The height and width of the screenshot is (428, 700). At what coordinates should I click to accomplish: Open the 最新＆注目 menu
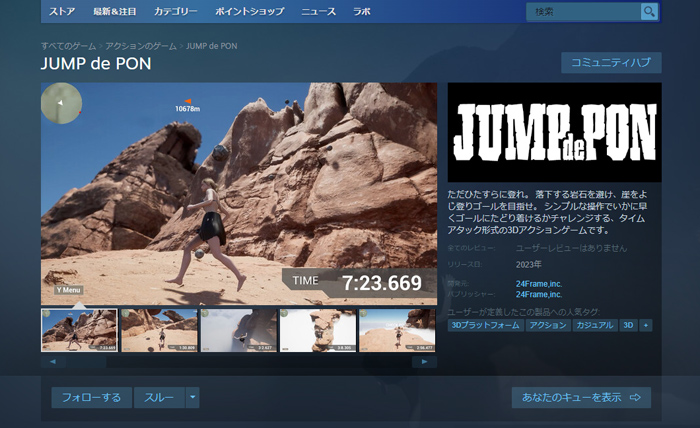(x=115, y=12)
